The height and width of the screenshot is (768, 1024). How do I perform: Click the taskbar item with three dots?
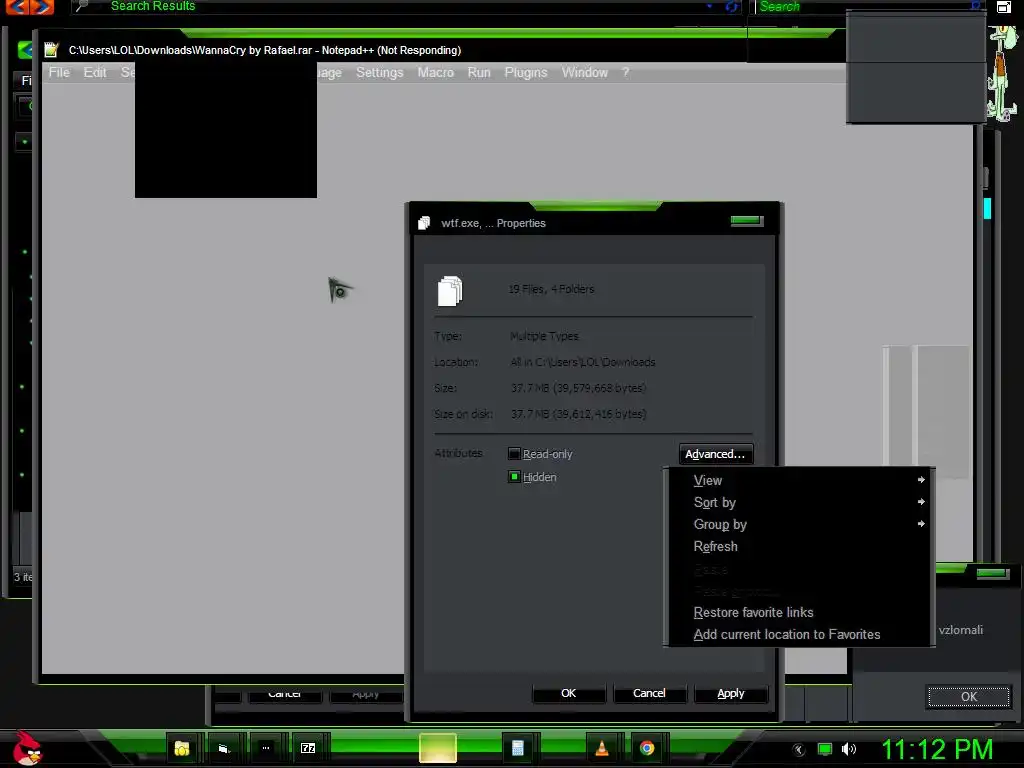click(x=266, y=748)
